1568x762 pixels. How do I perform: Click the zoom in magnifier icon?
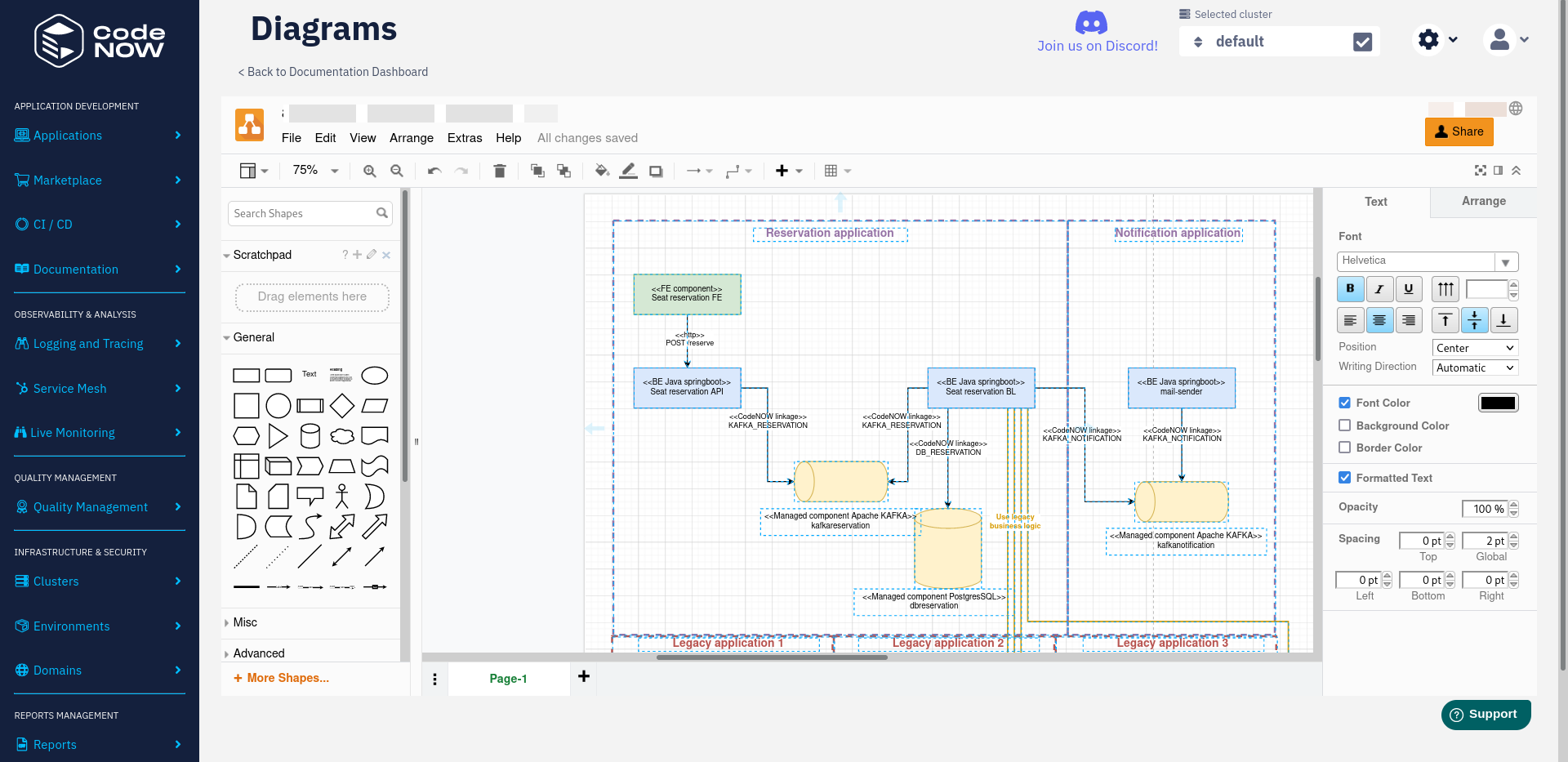click(370, 171)
